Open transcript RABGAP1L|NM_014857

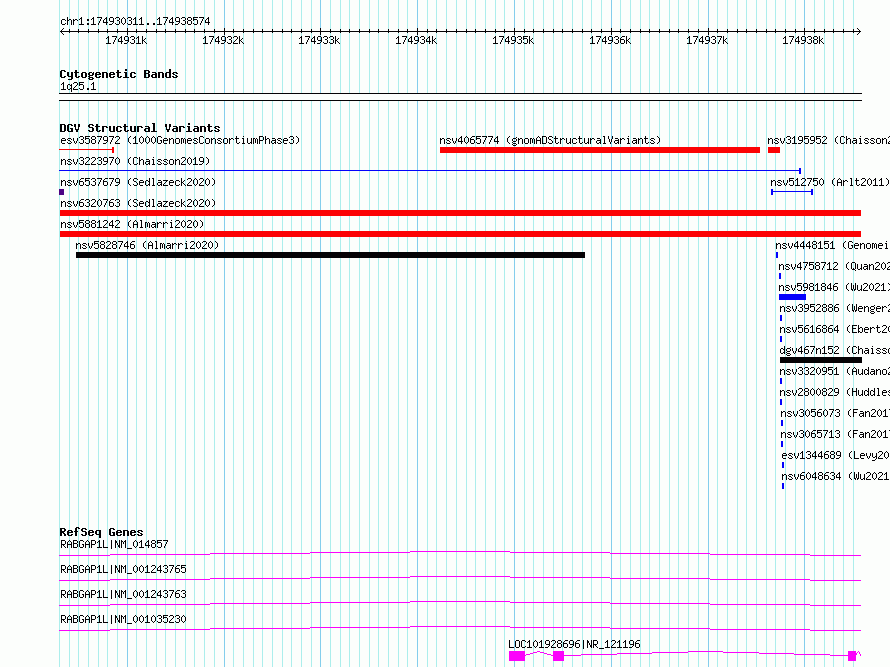115,544
